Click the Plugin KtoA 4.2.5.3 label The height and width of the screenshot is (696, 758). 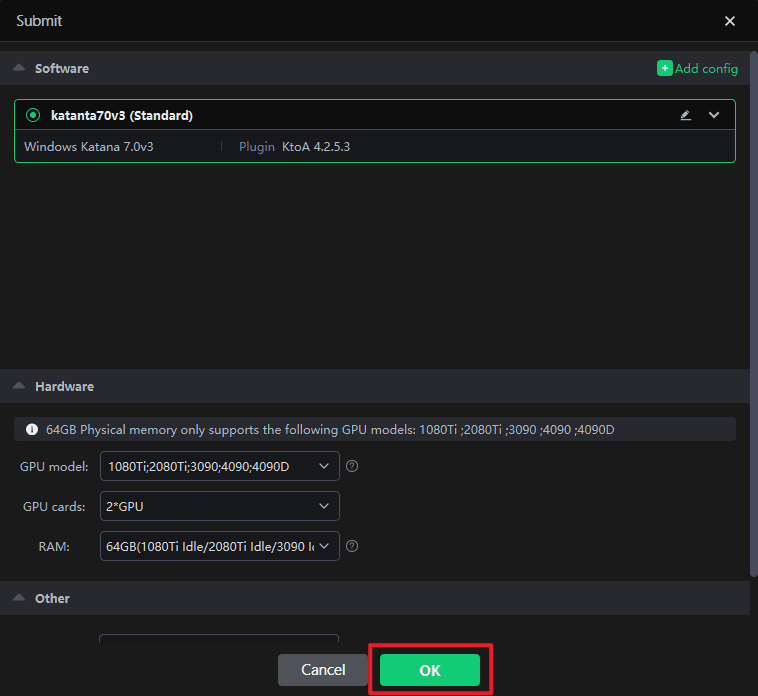tap(295, 146)
